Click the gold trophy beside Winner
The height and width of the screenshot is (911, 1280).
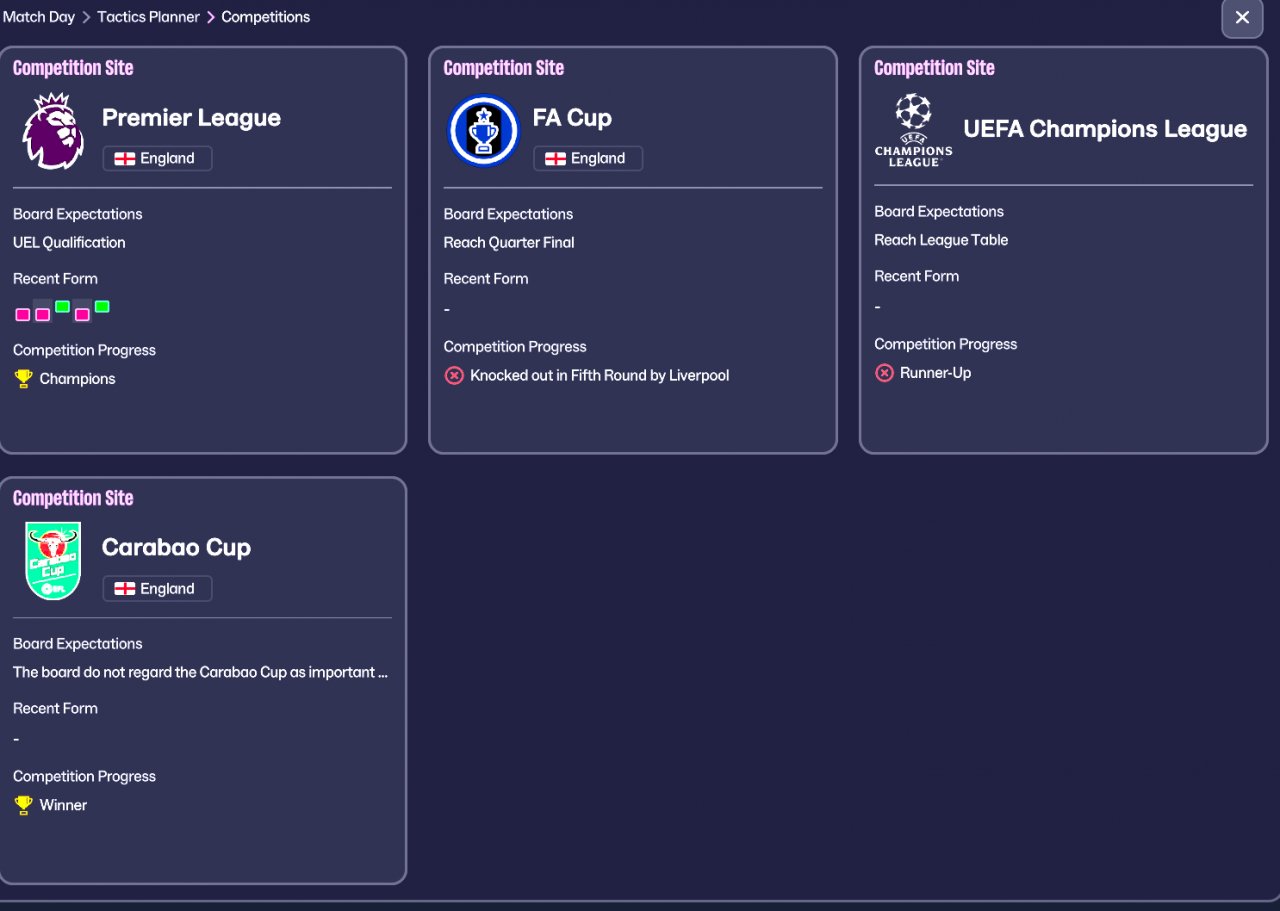coord(24,805)
